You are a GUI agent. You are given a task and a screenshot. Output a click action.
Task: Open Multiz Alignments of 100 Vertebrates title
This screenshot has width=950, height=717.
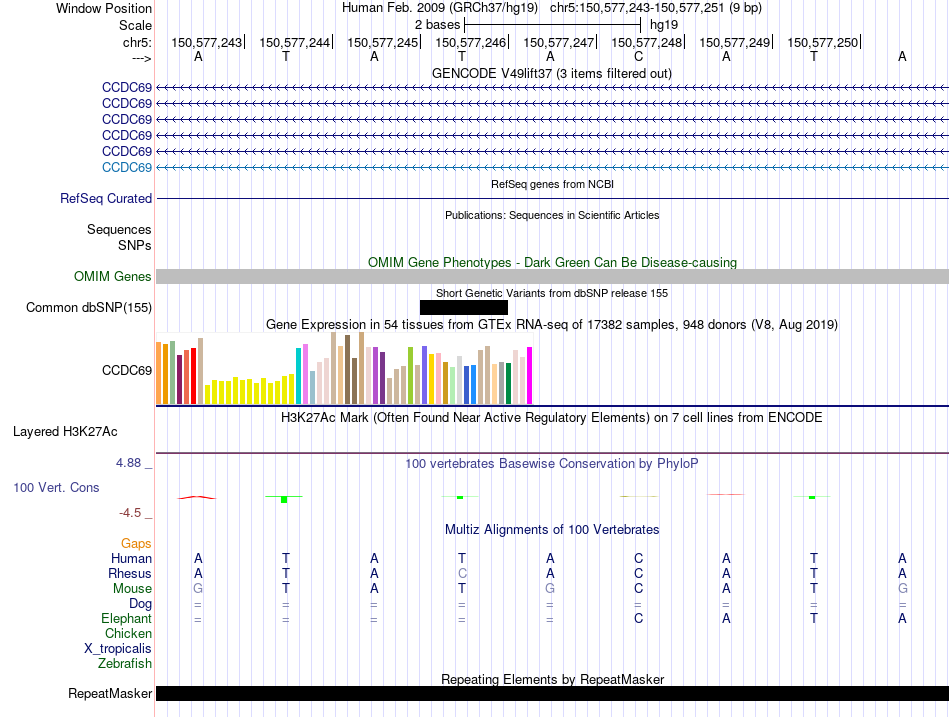tap(551, 529)
